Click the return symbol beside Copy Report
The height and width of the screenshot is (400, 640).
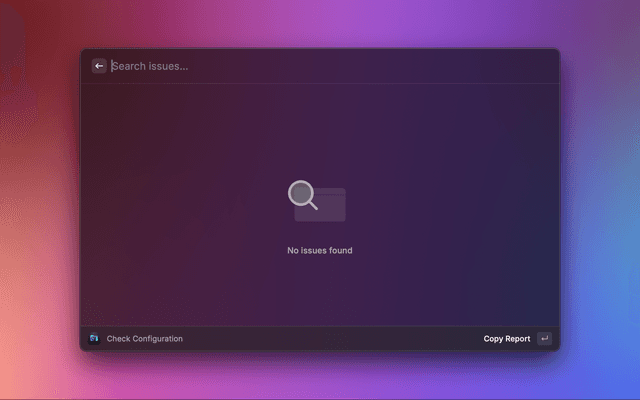544,339
